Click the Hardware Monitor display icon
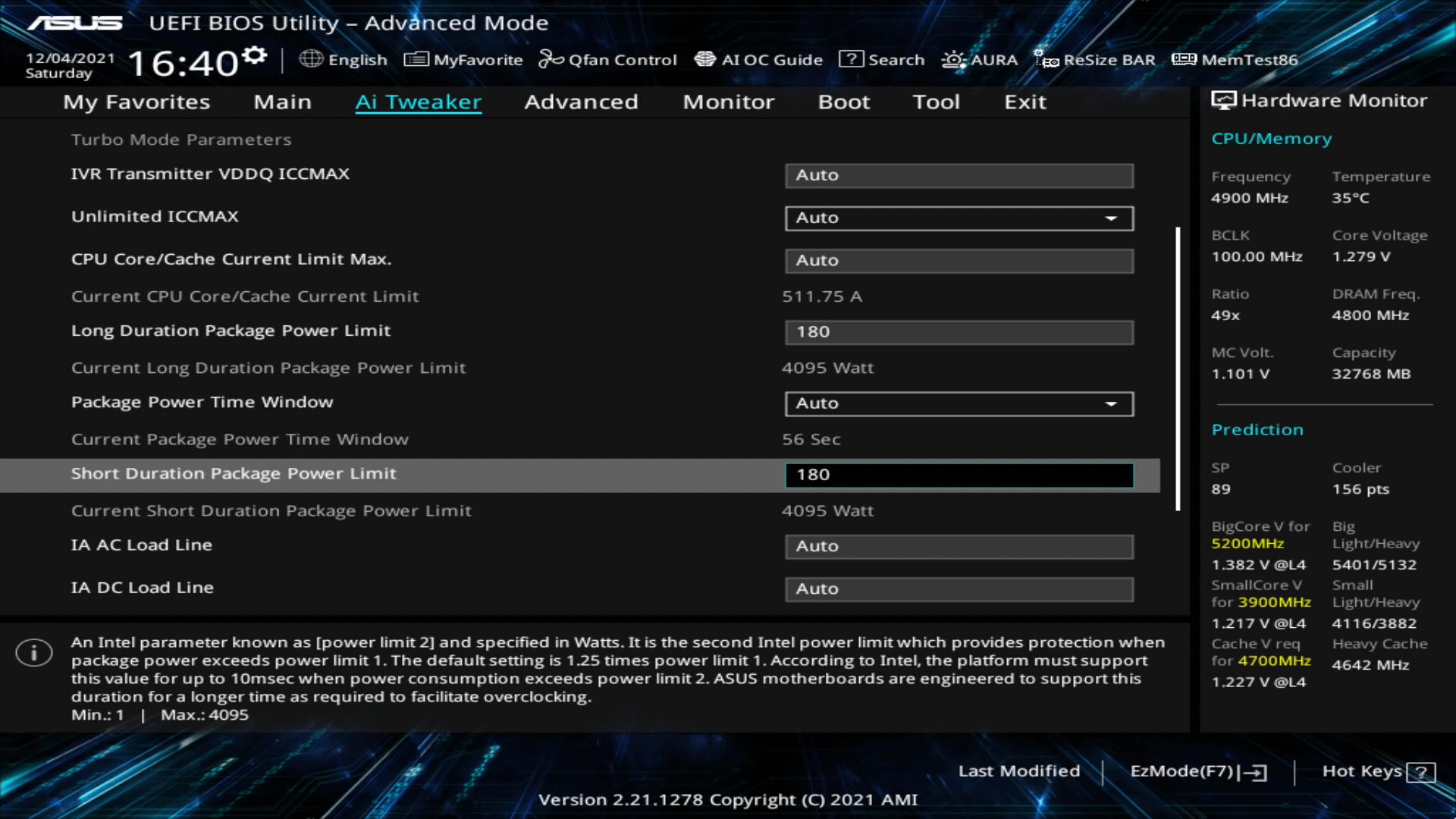Screen dimensions: 1456x819 (1224, 100)
